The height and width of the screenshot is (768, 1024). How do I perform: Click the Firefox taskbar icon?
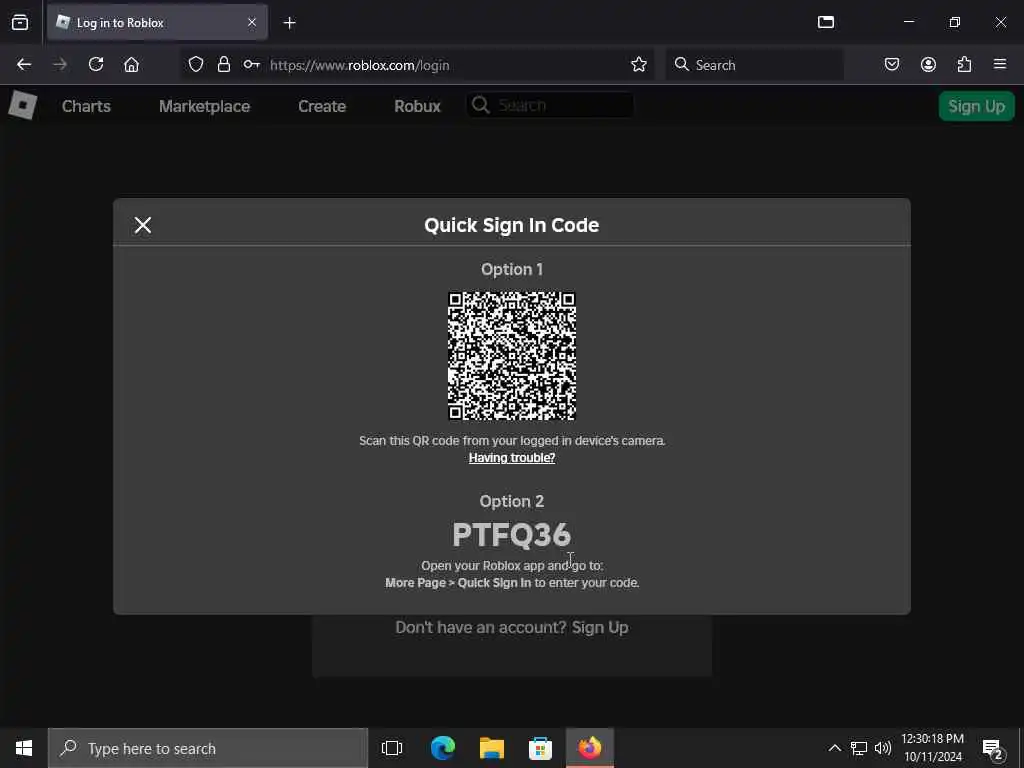tap(590, 748)
